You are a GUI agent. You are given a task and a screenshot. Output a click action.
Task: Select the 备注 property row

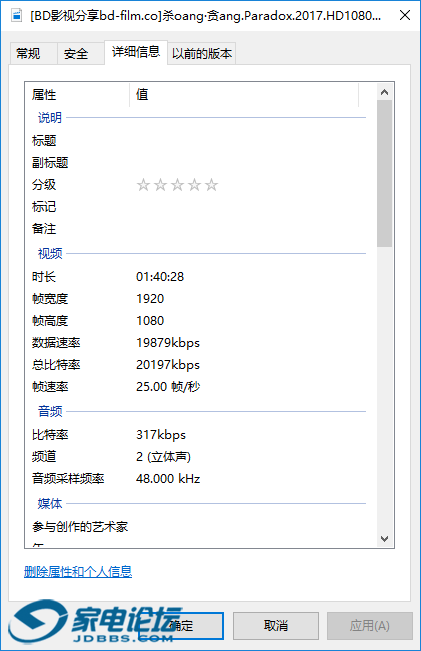[198, 229]
